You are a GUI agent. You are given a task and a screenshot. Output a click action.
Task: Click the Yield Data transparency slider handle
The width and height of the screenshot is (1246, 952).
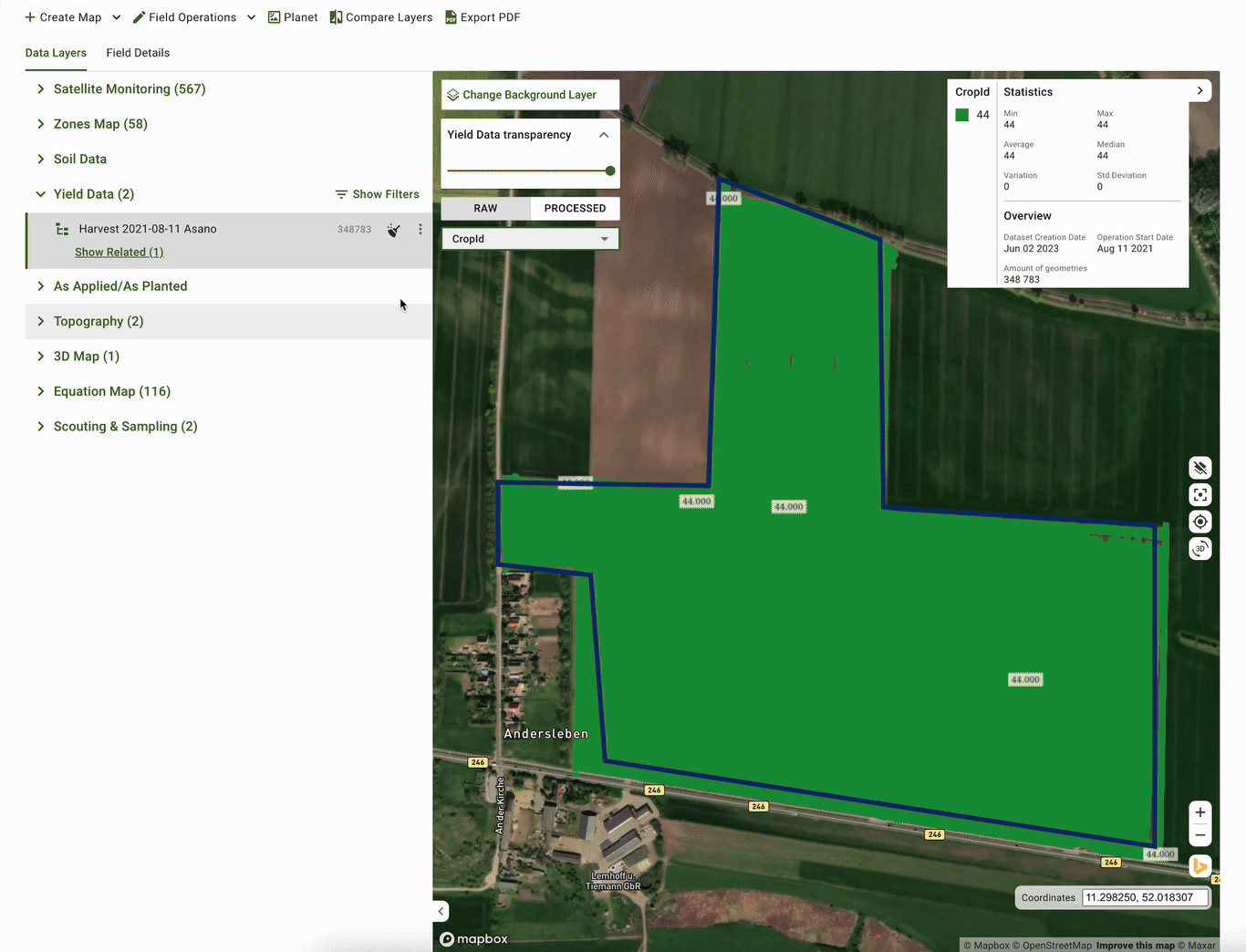(x=610, y=171)
